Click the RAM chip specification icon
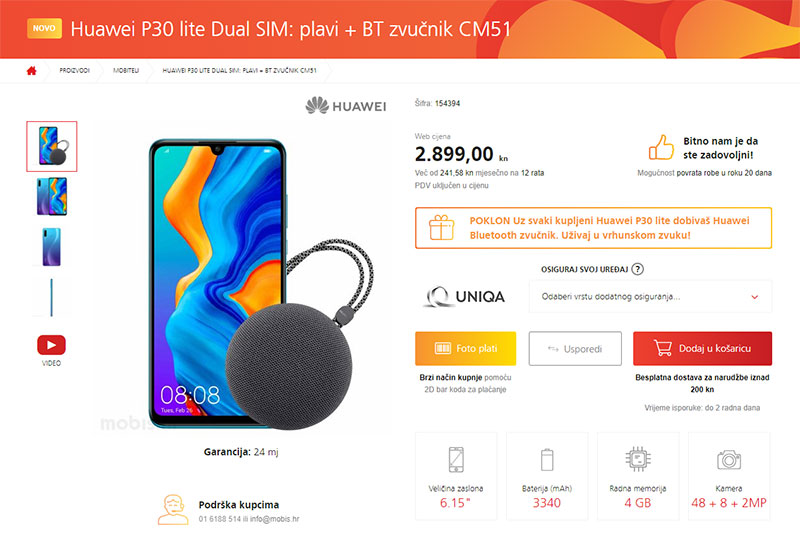The width and height of the screenshot is (800, 533). (x=638, y=459)
